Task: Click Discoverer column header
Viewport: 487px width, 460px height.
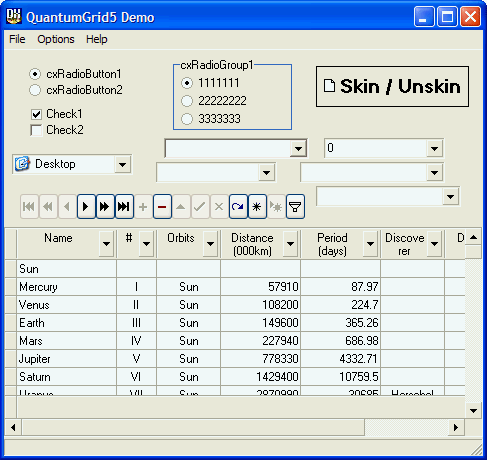Action: point(404,244)
